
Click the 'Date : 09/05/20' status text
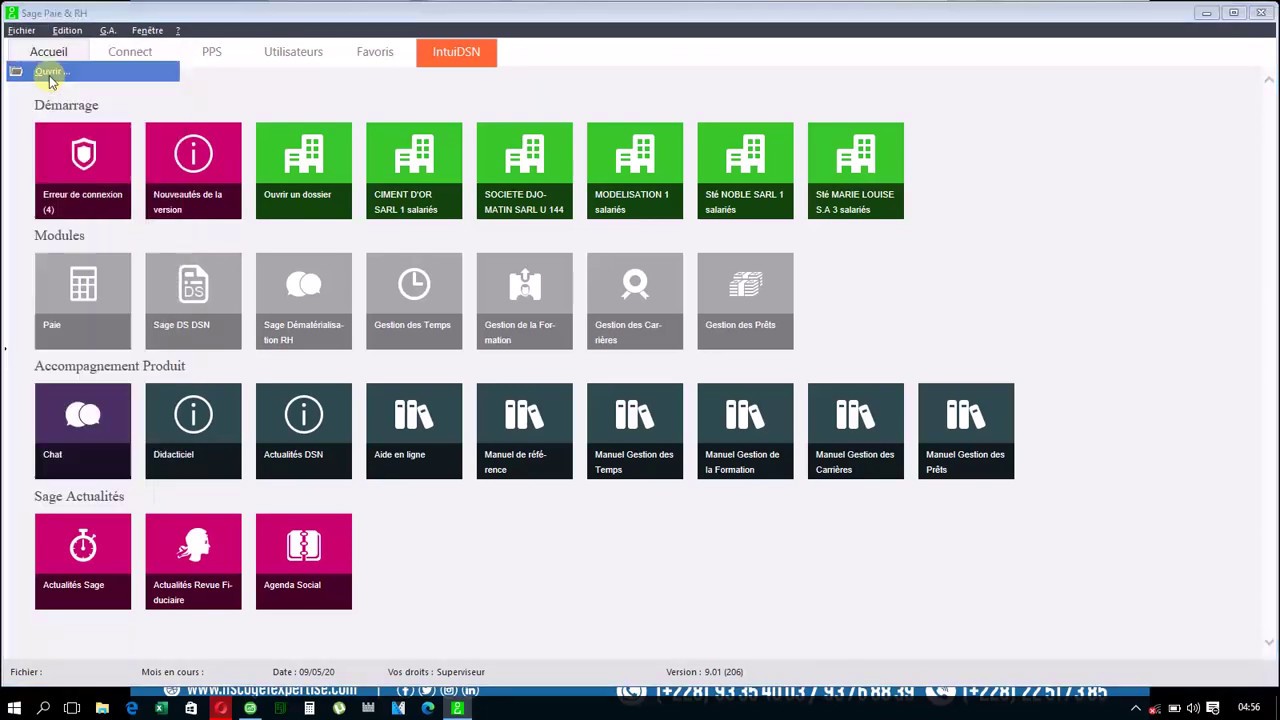[303, 672]
